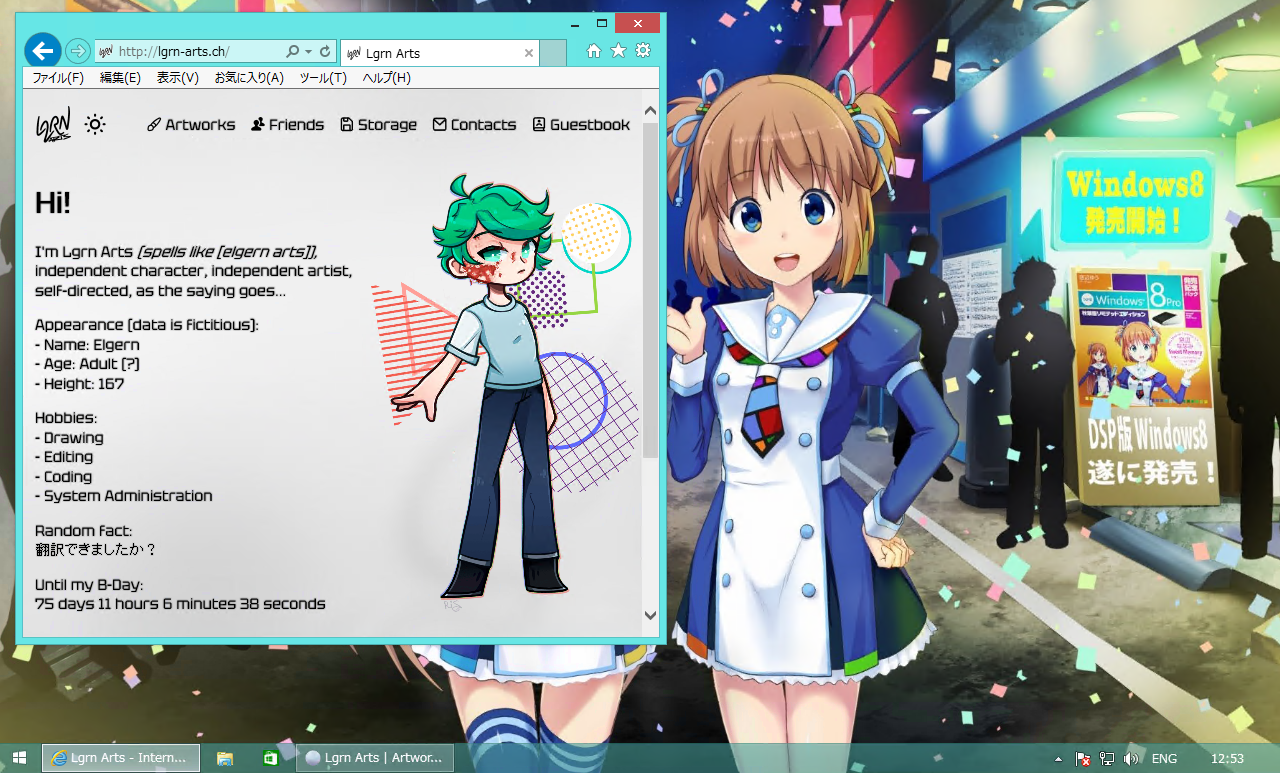Click the vertical scrollbar thumb
This screenshot has height=773, width=1280.
point(650,290)
